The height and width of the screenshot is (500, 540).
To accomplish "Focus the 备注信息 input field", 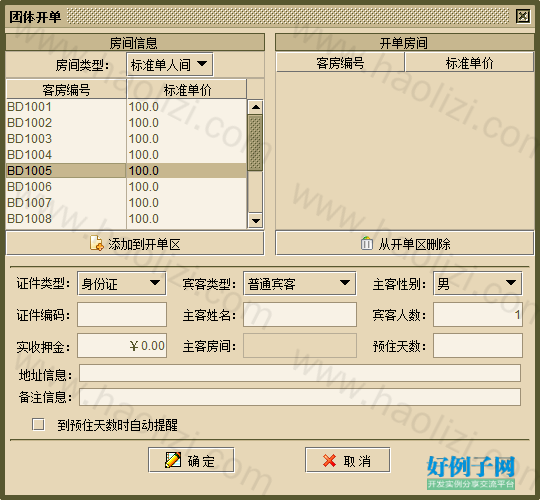I will coord(300,397).
